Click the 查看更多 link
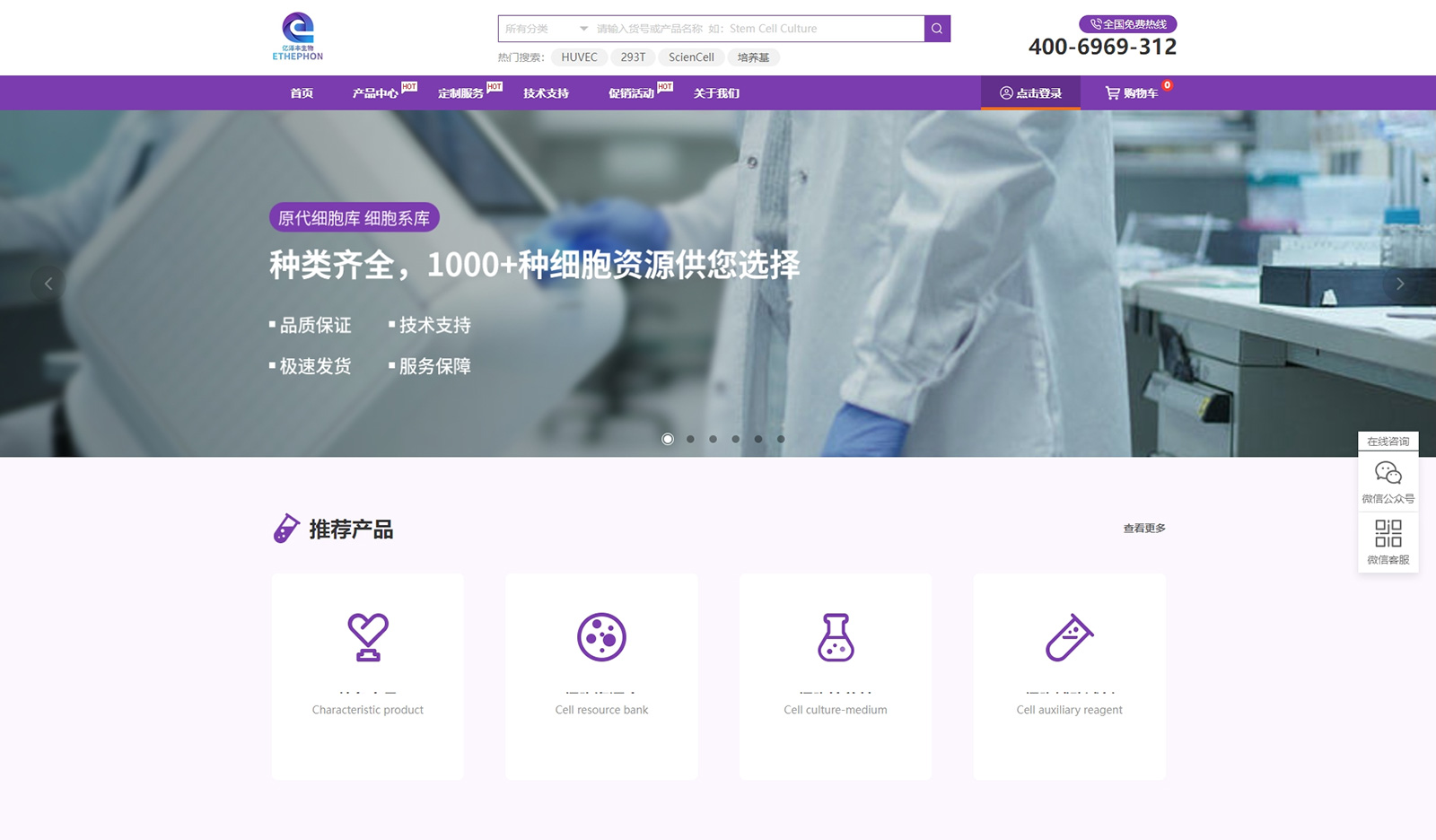Viewport: 1436px width, 840px height. (1144, 529)
